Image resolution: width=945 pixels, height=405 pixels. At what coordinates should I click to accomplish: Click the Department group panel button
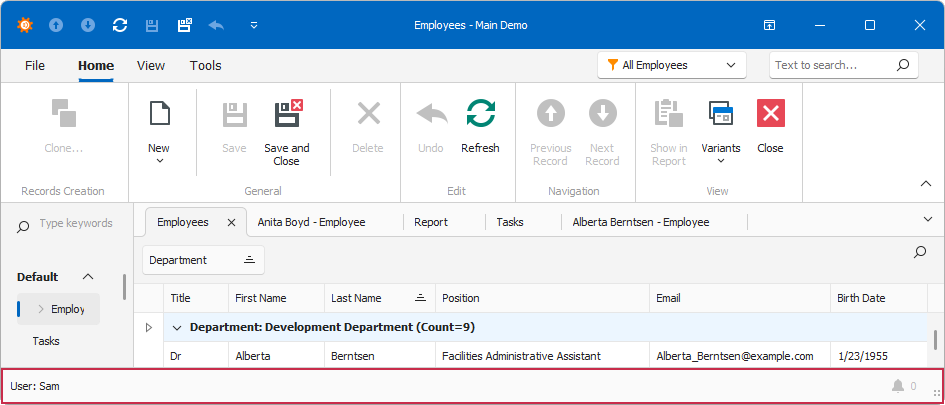click(203, 260)
